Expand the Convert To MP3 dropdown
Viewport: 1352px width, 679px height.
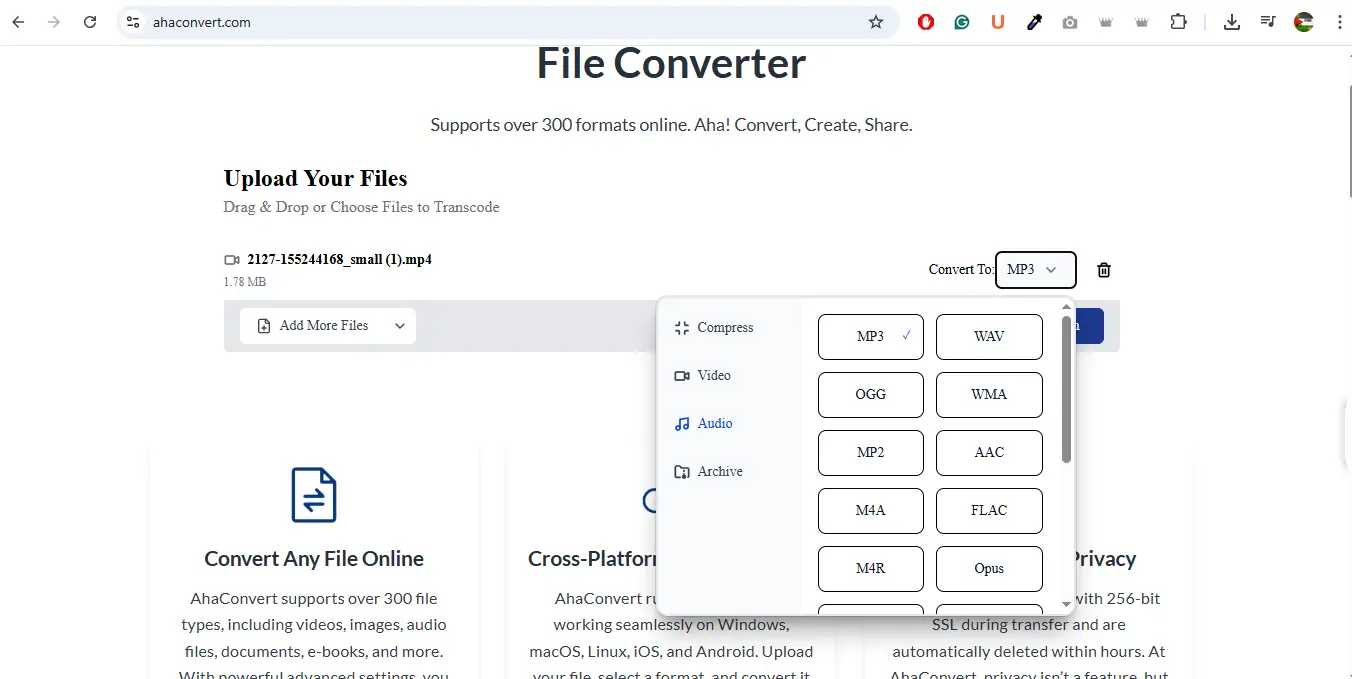(1035, 270)
